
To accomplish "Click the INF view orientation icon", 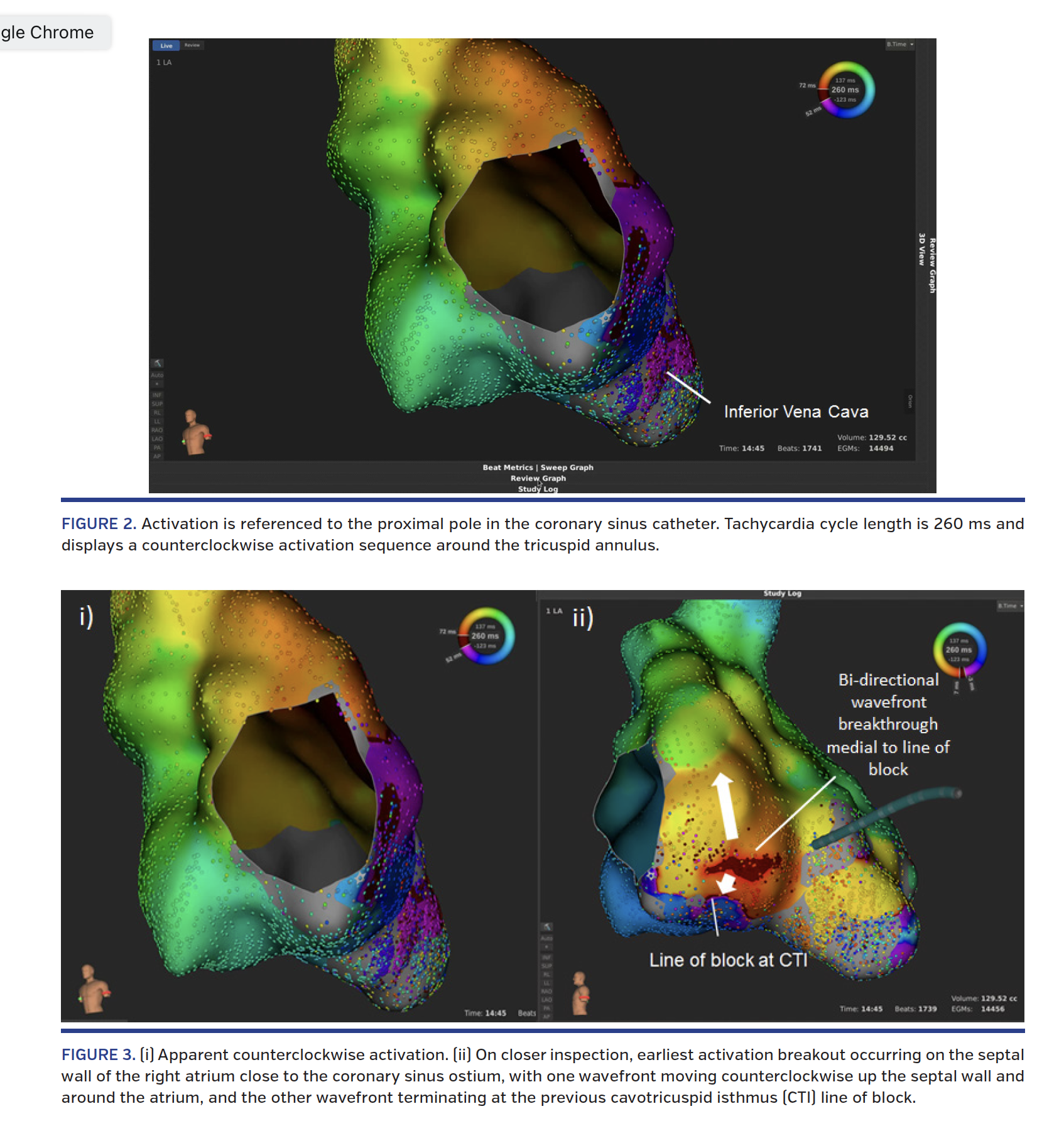I will coord(157,395).
